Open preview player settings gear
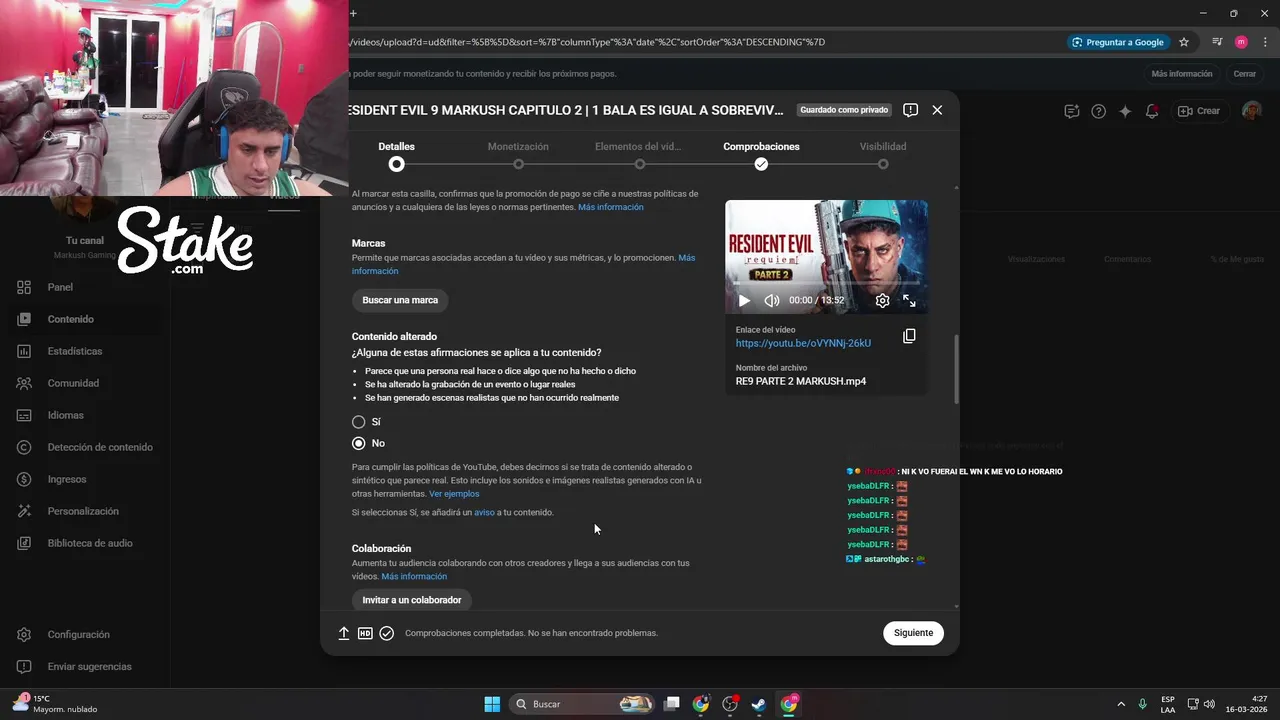Screen dimensions: 1280x720 tap(882, 300)
